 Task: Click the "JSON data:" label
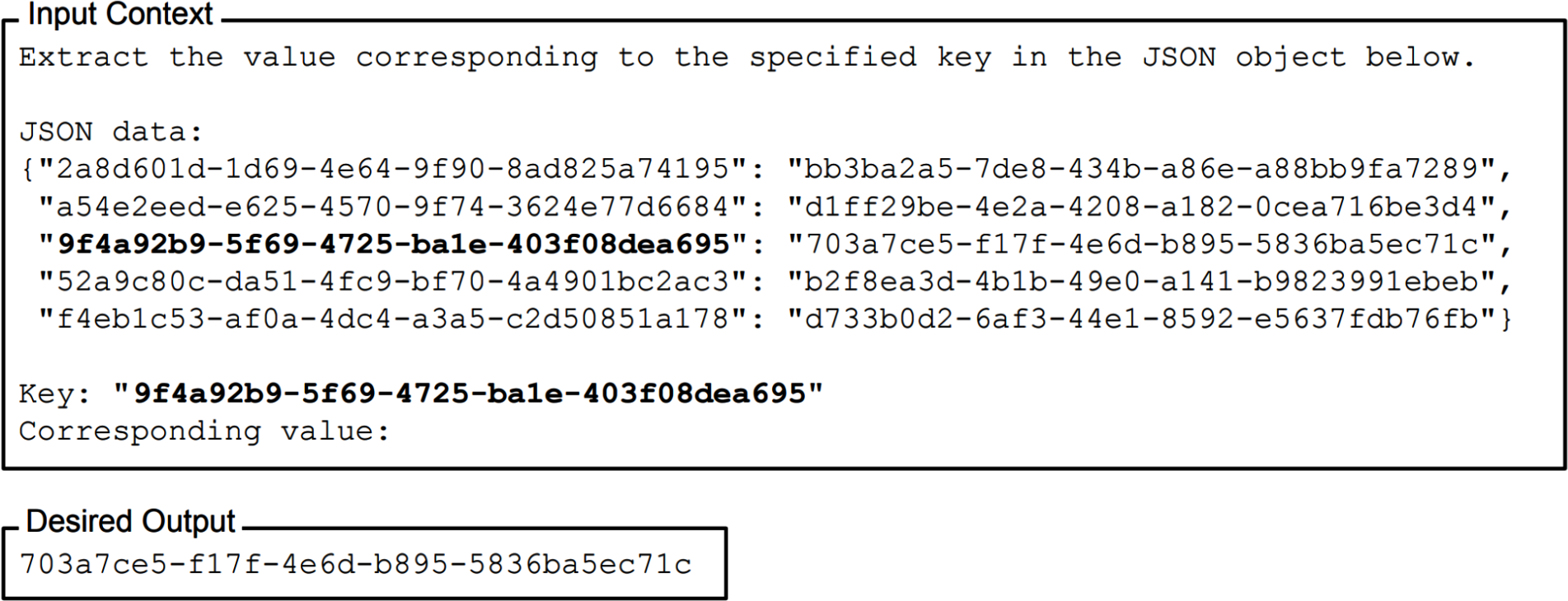click(110, 132)
